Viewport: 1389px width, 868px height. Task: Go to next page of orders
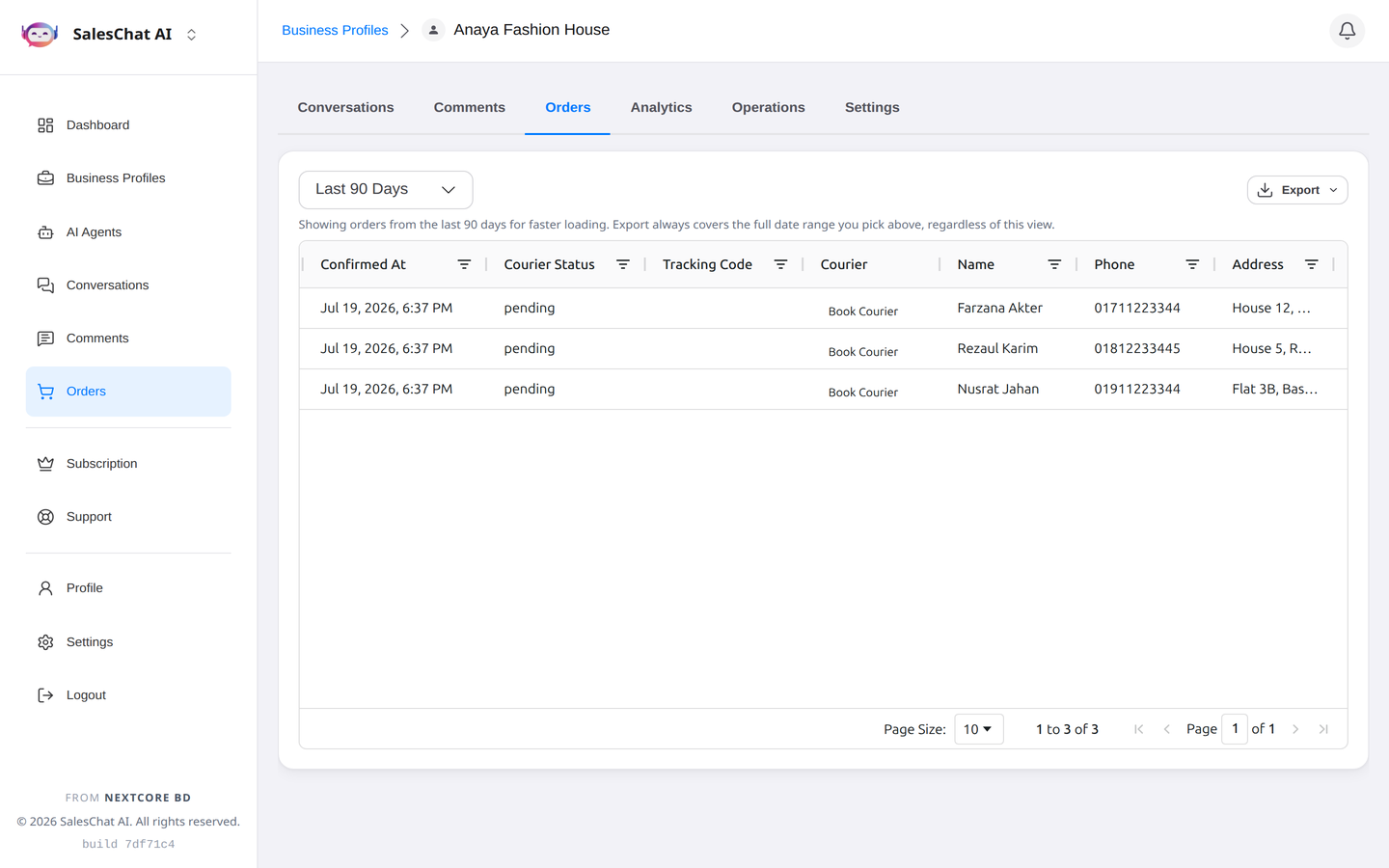[x=1295, y=729]
